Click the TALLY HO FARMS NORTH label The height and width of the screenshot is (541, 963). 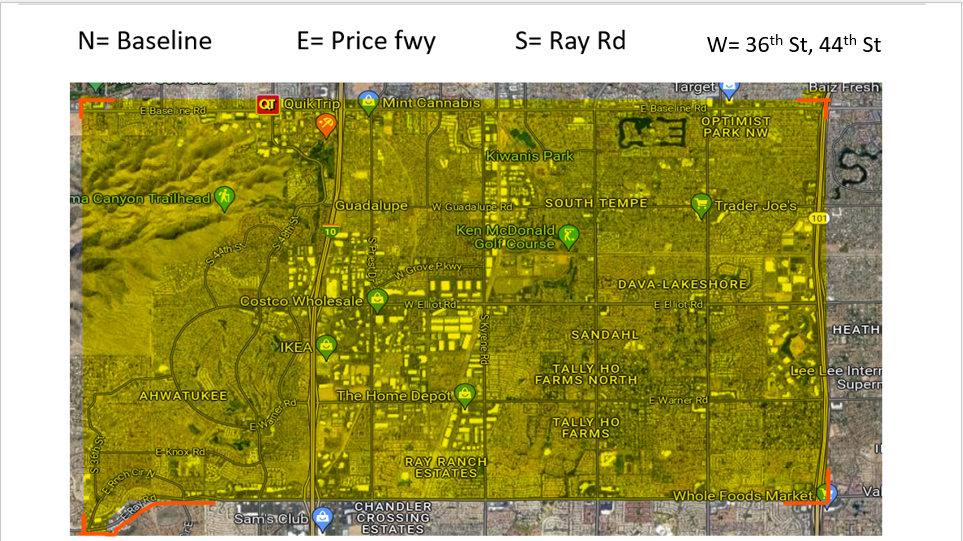pyautogui.click(x=586, y=374)
